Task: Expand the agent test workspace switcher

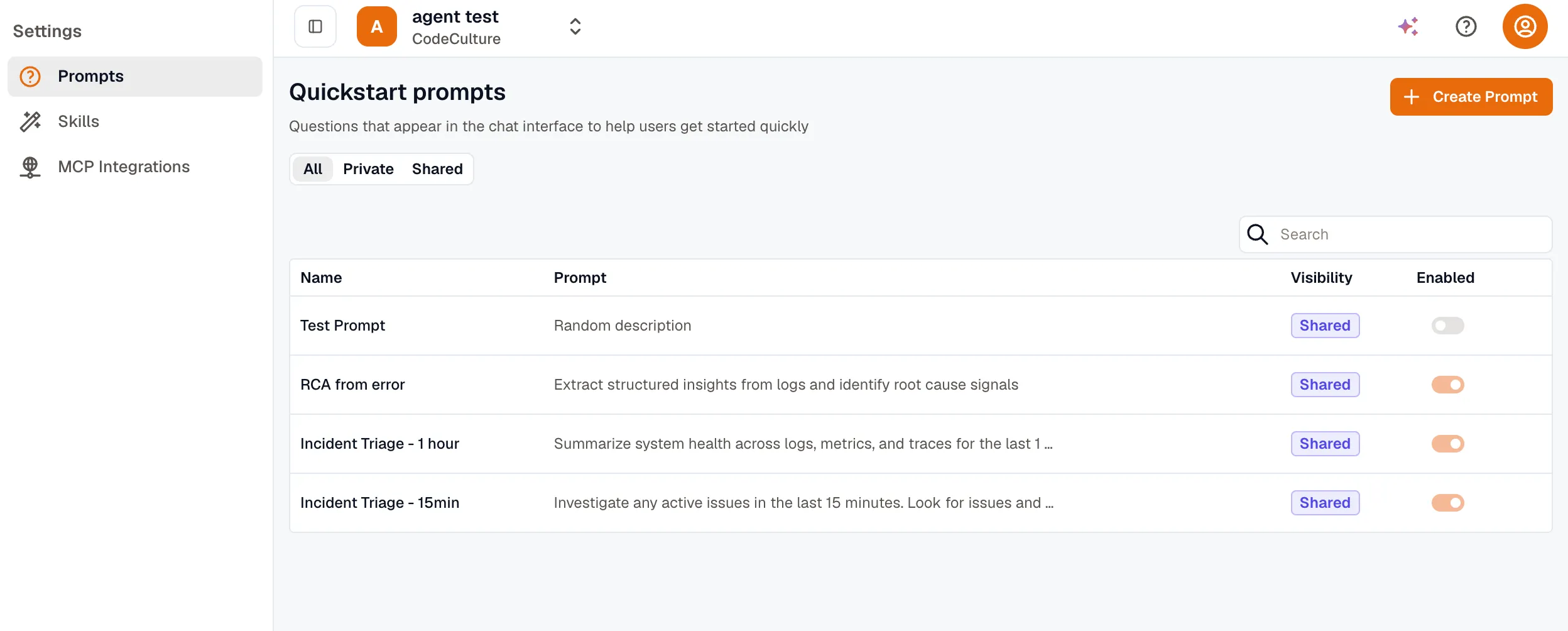Action: click(575, 26)
